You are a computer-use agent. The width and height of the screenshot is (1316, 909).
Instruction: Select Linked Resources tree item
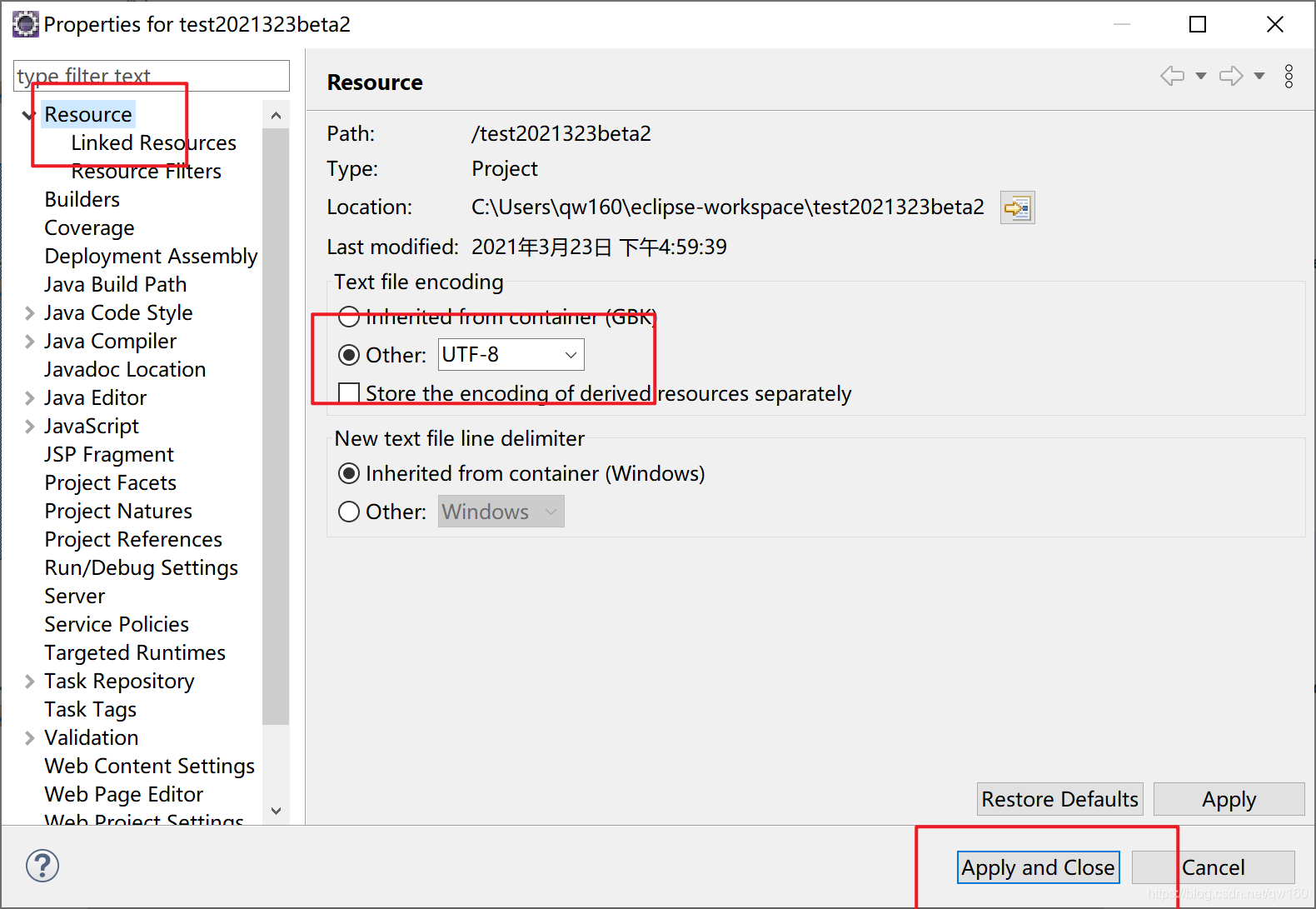[x=154, y=142]
